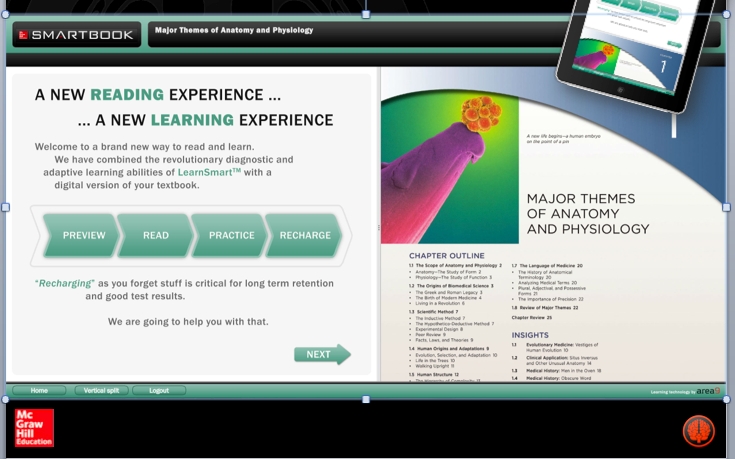This screenshot has height=459, width=735.
Task: Click outline entry Human Origins and Adaptations
Action: pos(449,349)
